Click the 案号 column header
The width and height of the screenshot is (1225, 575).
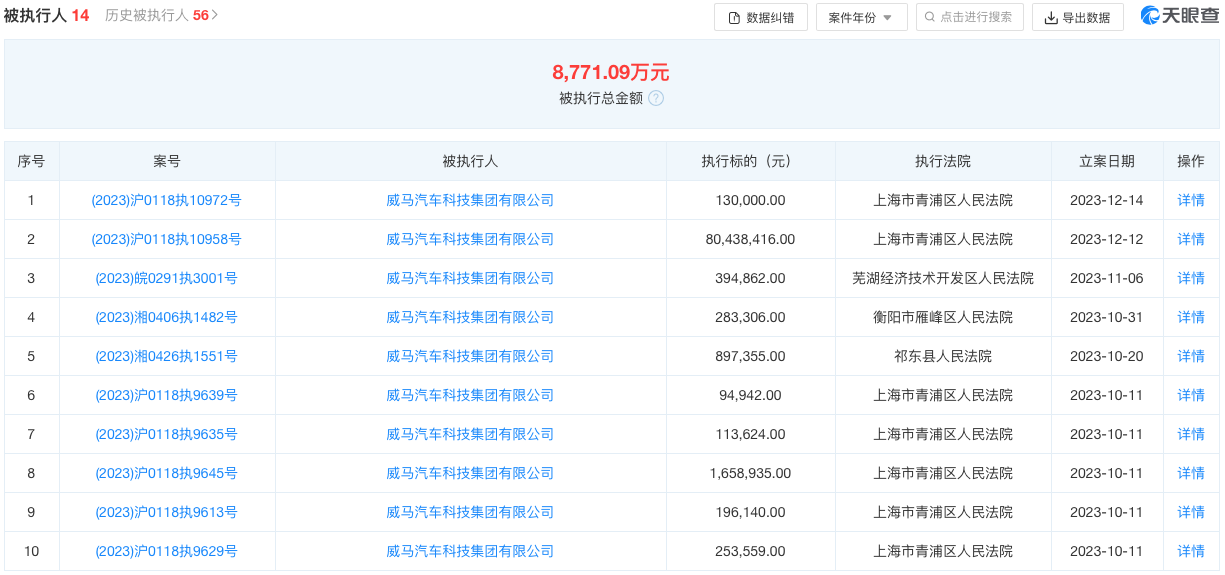[167, 161]
